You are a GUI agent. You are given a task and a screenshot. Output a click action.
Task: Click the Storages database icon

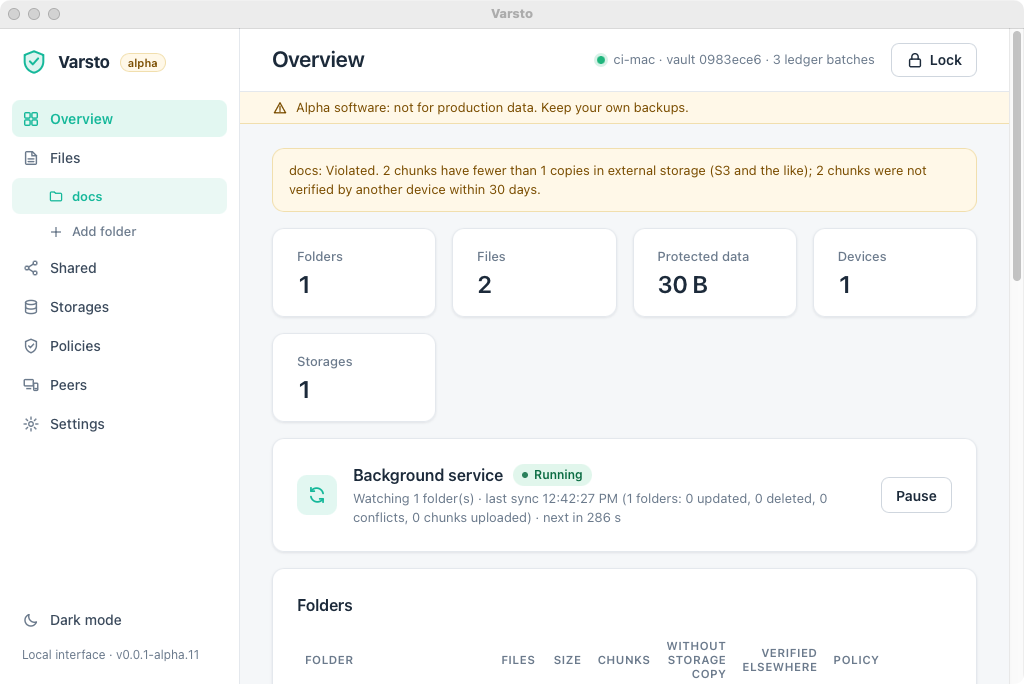pos(31,307)
